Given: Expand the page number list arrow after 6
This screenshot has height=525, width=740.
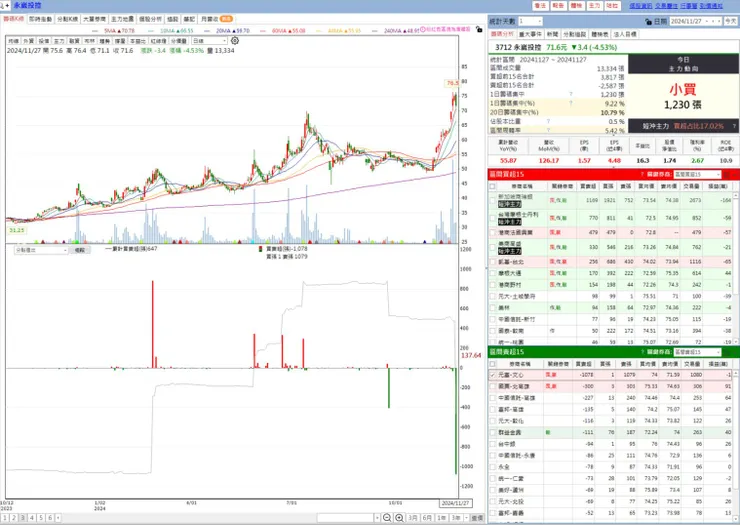Looking at the screenshot, I should click(58, 518).
